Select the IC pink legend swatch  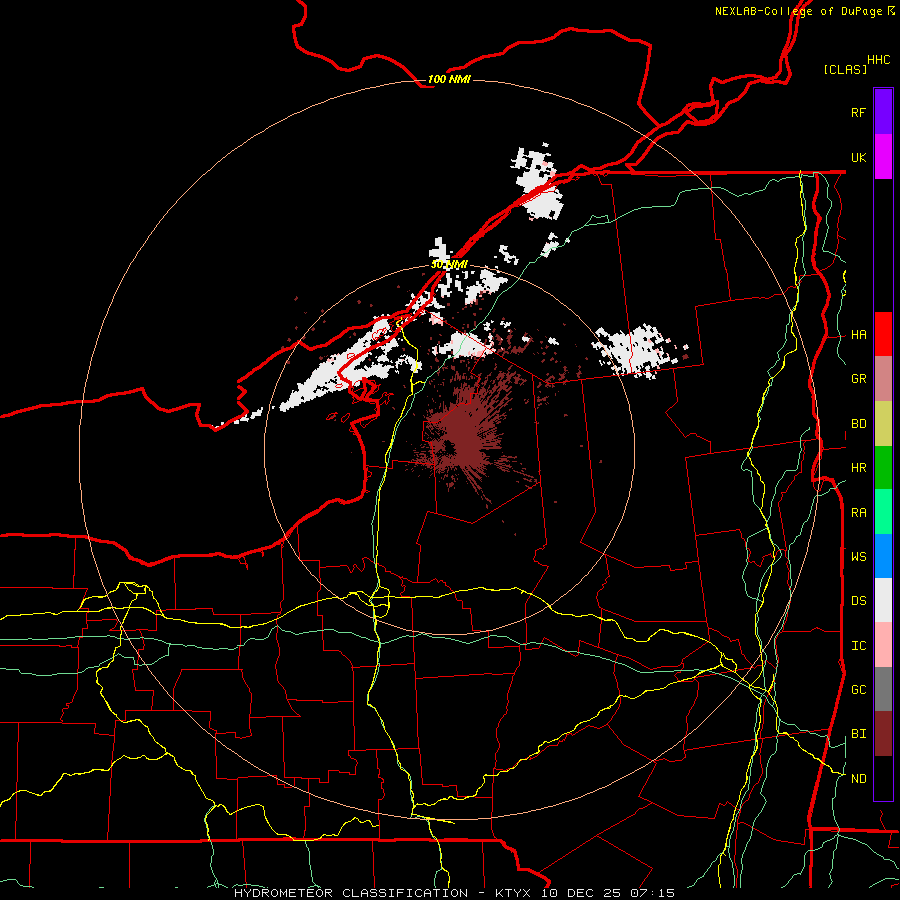pyautogui.click(x=883, y=645)
